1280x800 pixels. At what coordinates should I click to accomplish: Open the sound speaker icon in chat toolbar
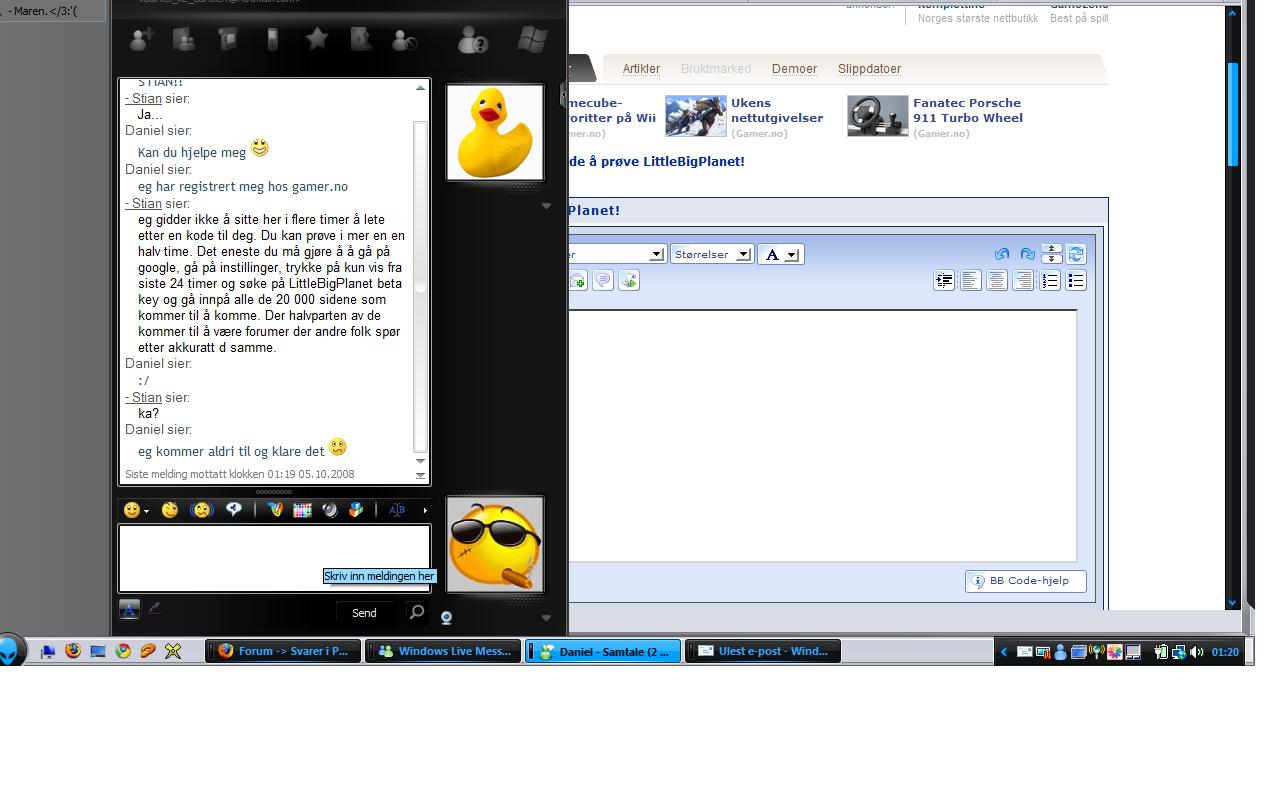[329, 510]
